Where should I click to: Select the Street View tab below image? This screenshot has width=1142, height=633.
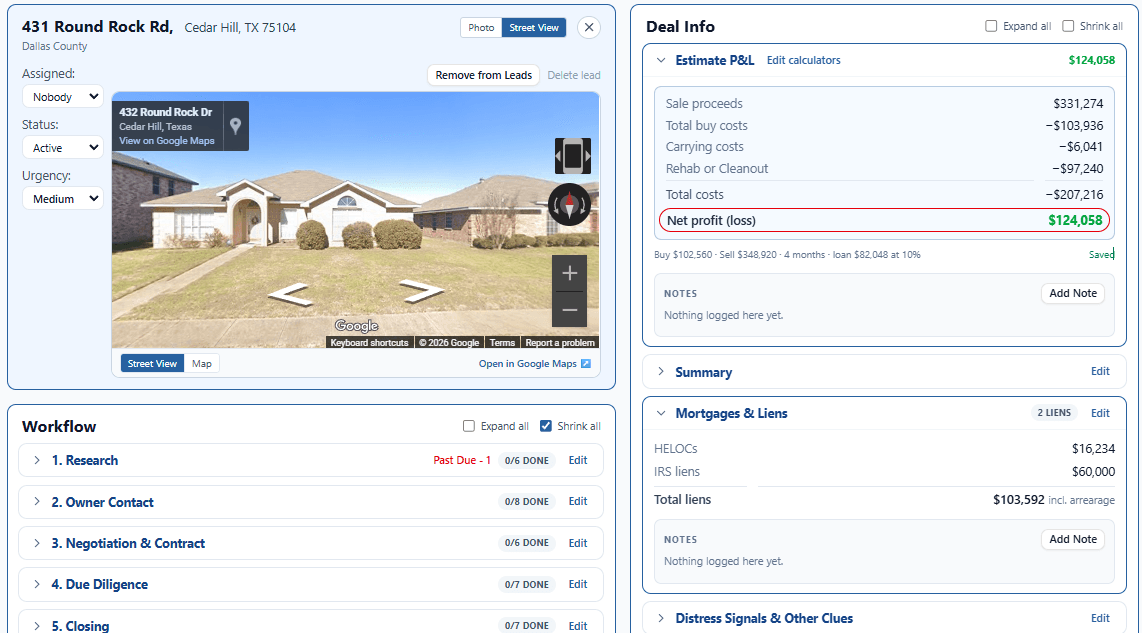pyautogui.click(x=152, y=363)
